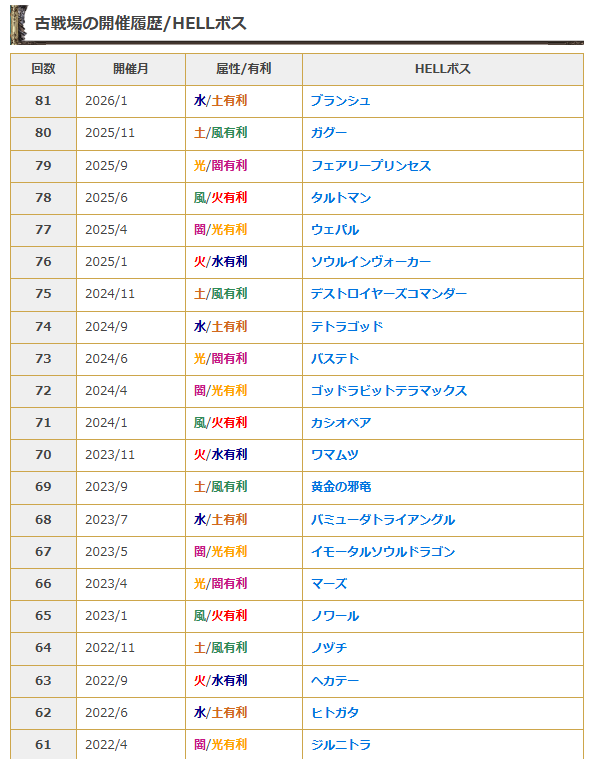Open the ブランシュ HELL boss link
Image resolution: width=600 pixels, height=759 pixels.
pos(340,101)
